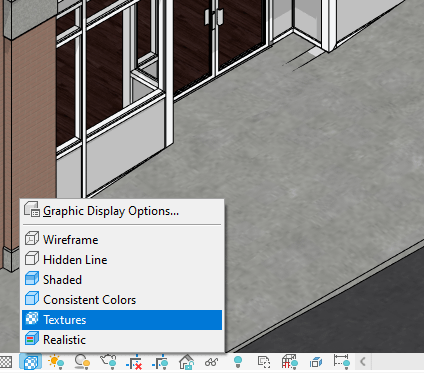
Task: Show analytical model icon
Action: [289, 362]
